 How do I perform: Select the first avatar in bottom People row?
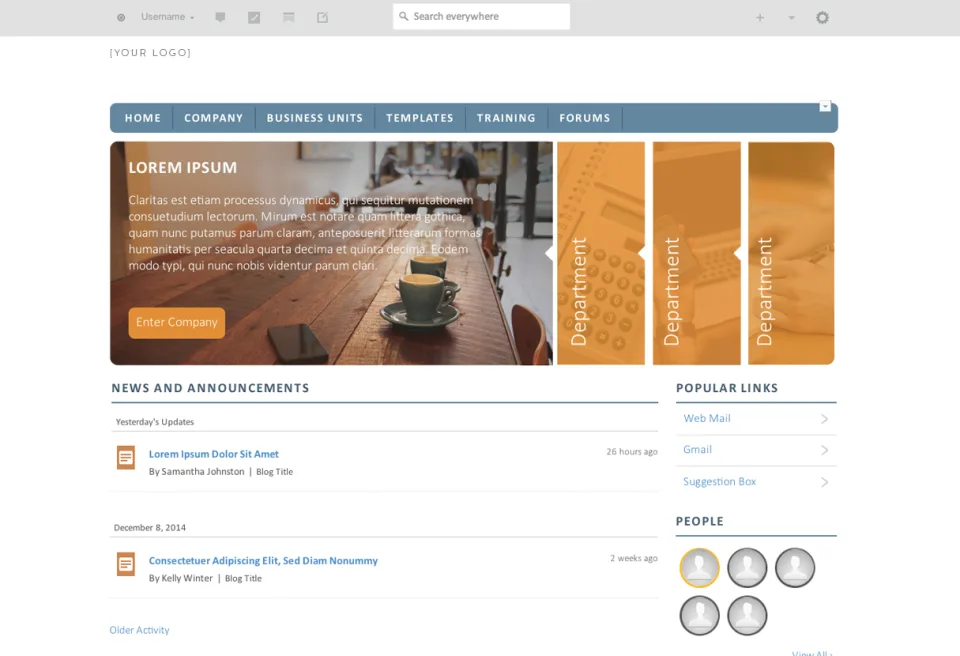click(x=699, y=616)
